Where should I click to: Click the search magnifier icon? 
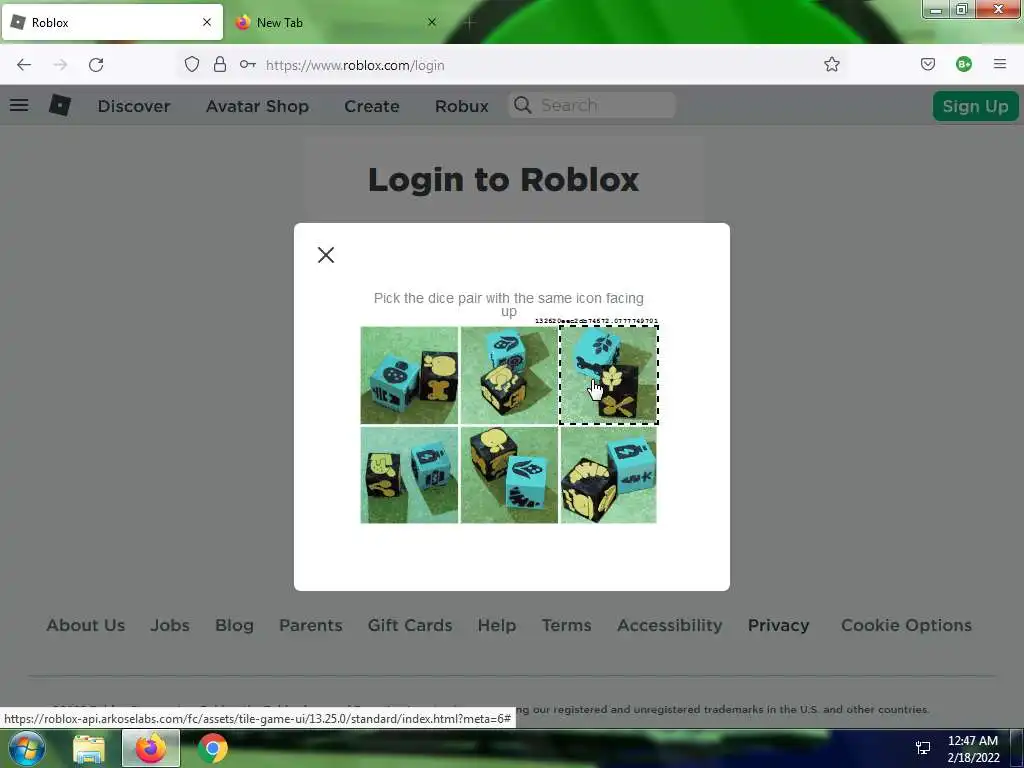coord(522,105)
